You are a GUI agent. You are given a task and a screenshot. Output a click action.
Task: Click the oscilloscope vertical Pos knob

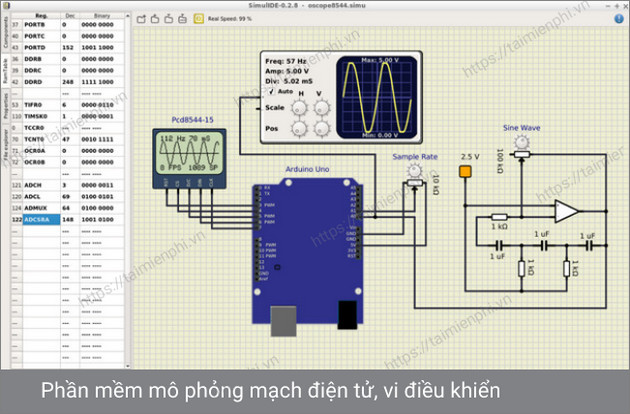(x=320, y=129)
